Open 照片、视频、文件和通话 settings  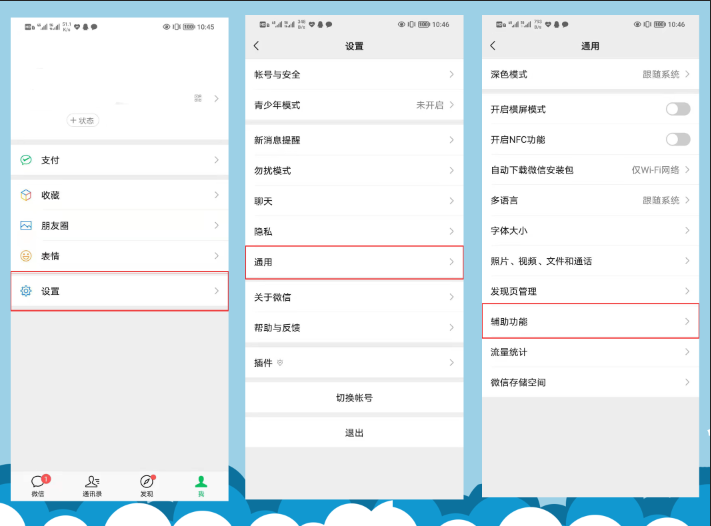(x=590, y=261)
